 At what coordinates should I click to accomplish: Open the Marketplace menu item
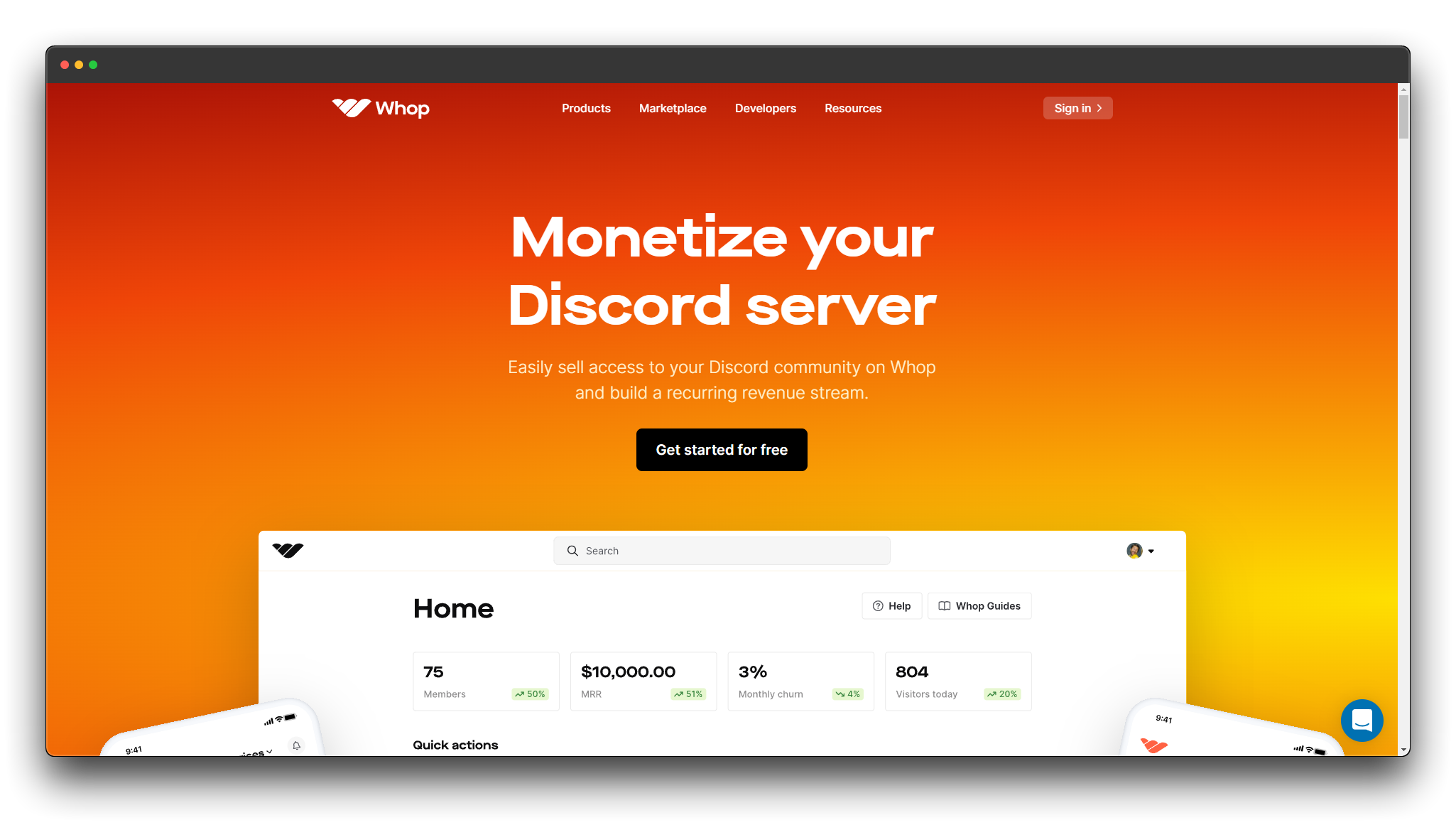673,108
